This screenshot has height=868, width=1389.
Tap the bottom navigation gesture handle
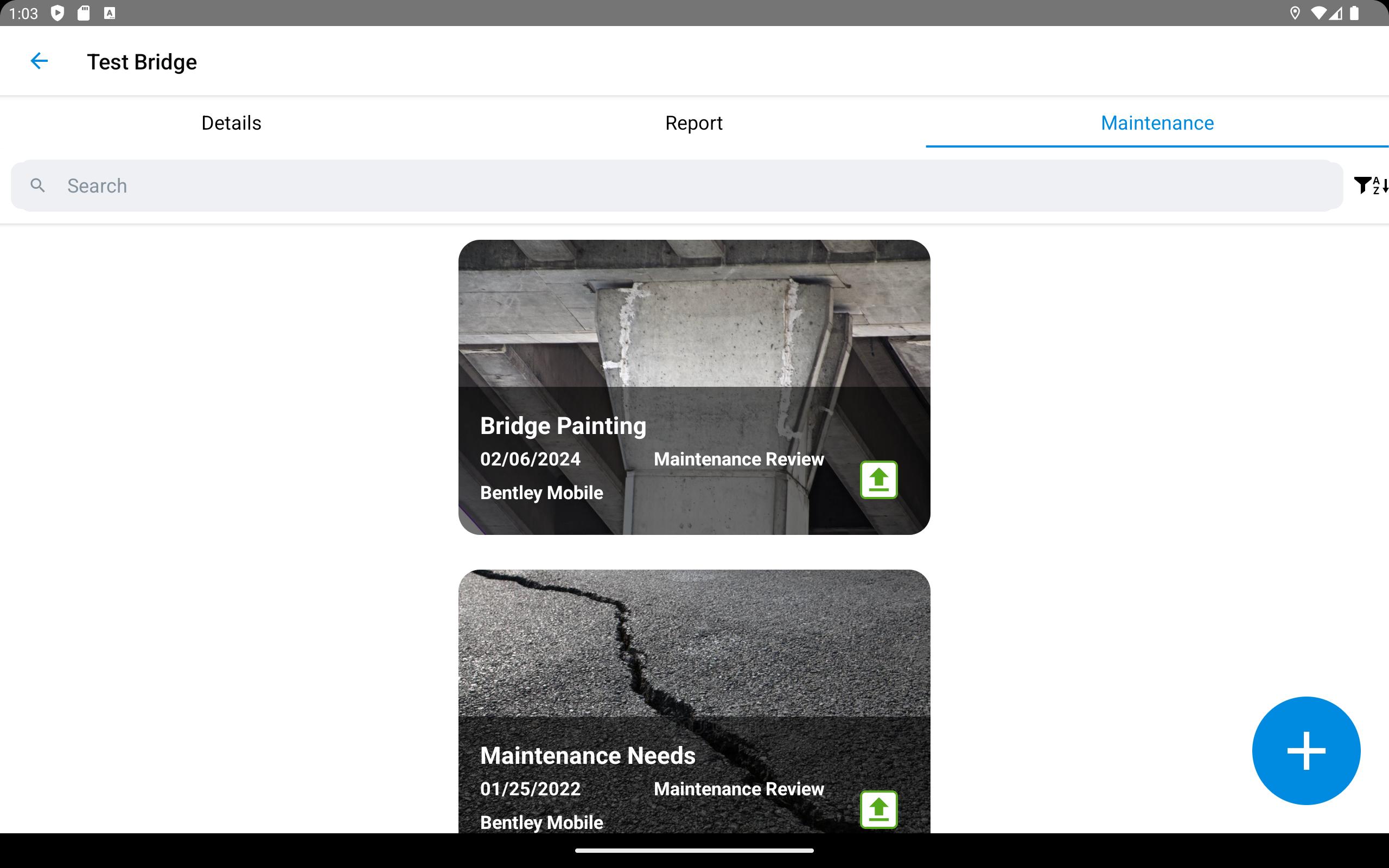pos(694,850)
